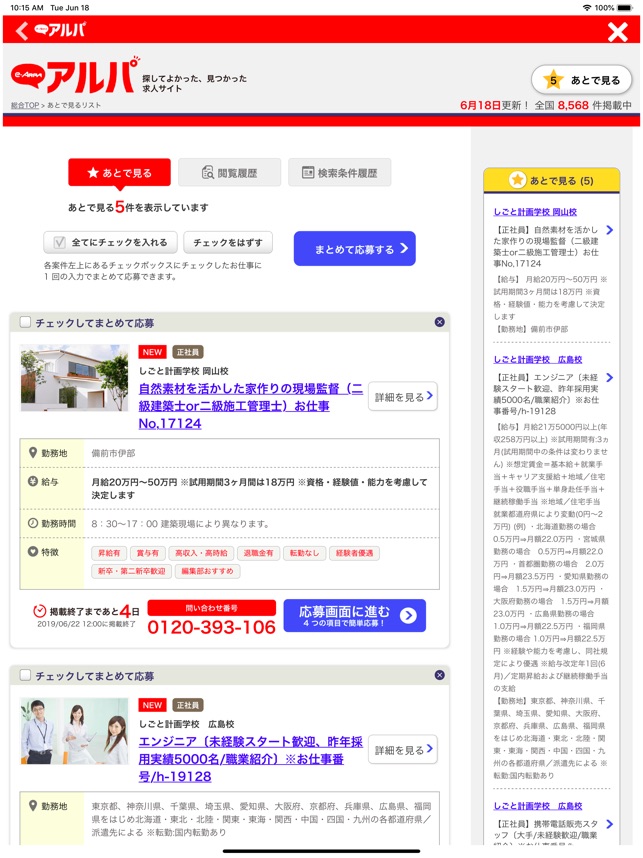Click the Wi-Fi icon in status bar
Image resolution: width=643 pixels, height=858 pixels.
(587, 8)
